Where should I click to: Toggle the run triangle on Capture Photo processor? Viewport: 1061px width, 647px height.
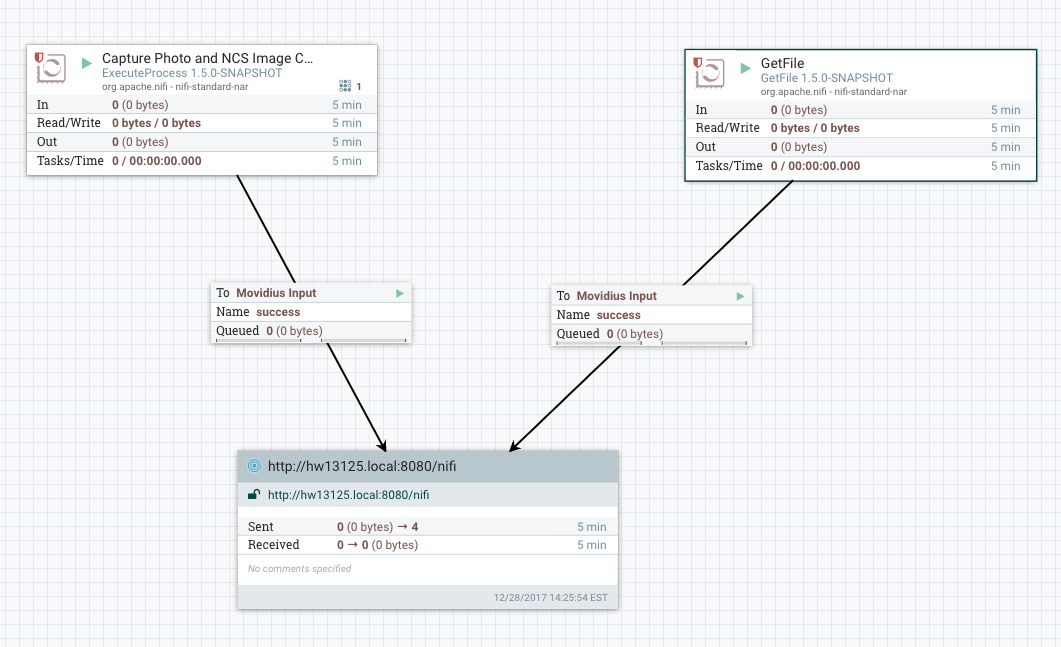coord(87,65)
